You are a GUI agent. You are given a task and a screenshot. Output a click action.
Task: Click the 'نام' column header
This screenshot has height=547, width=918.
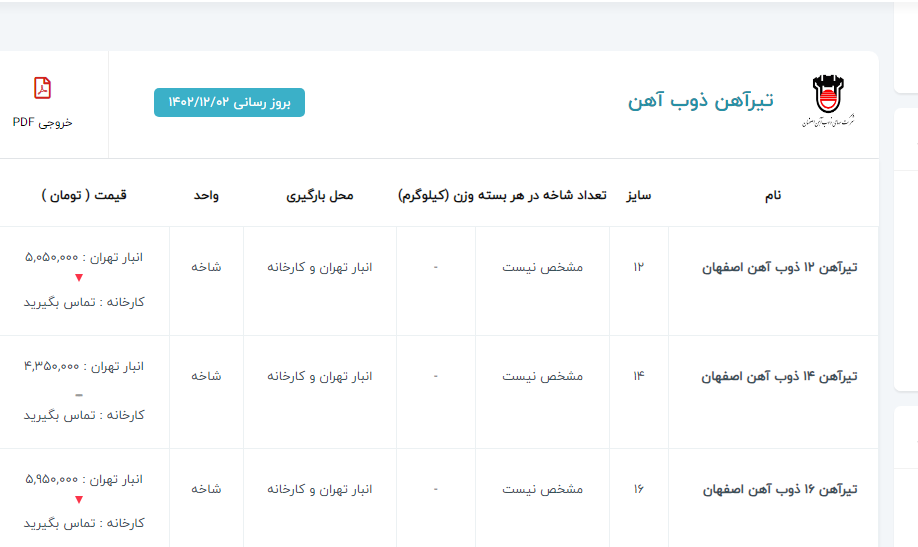pyautogui.click(x=772, y=195)
